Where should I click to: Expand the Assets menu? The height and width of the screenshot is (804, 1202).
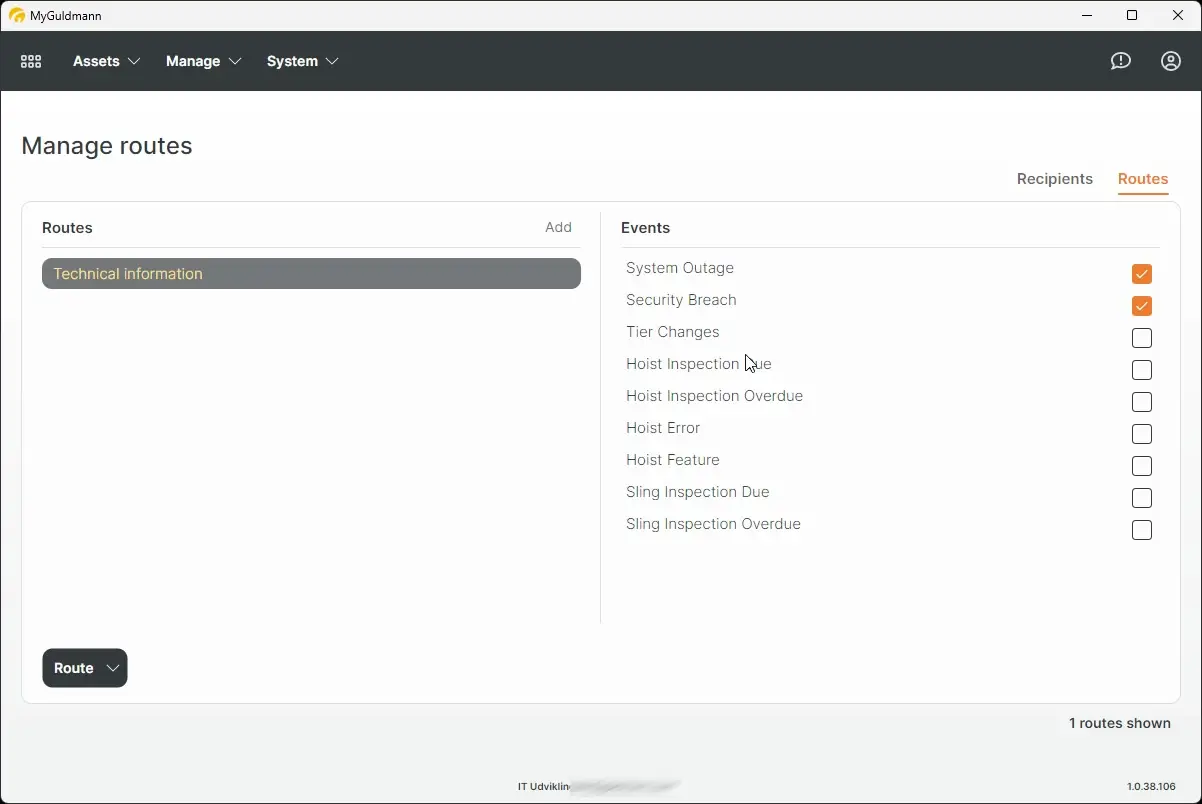pyautogui.click(x=105, y=61)
